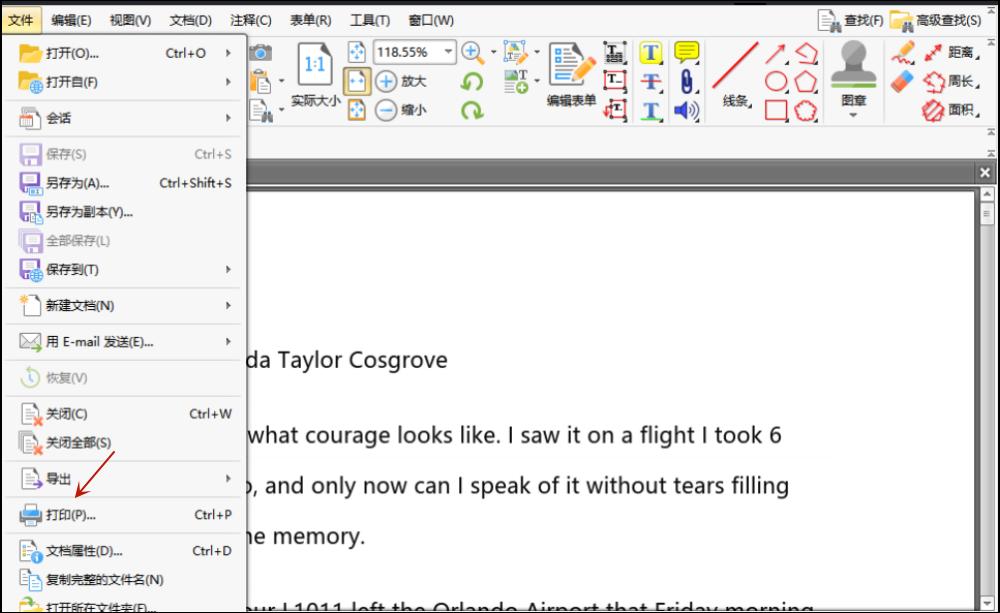The width and height of the screenshot is (1000, 613).
Task: Select the rectangle shape tool
Action: click(x=776, y=110)
